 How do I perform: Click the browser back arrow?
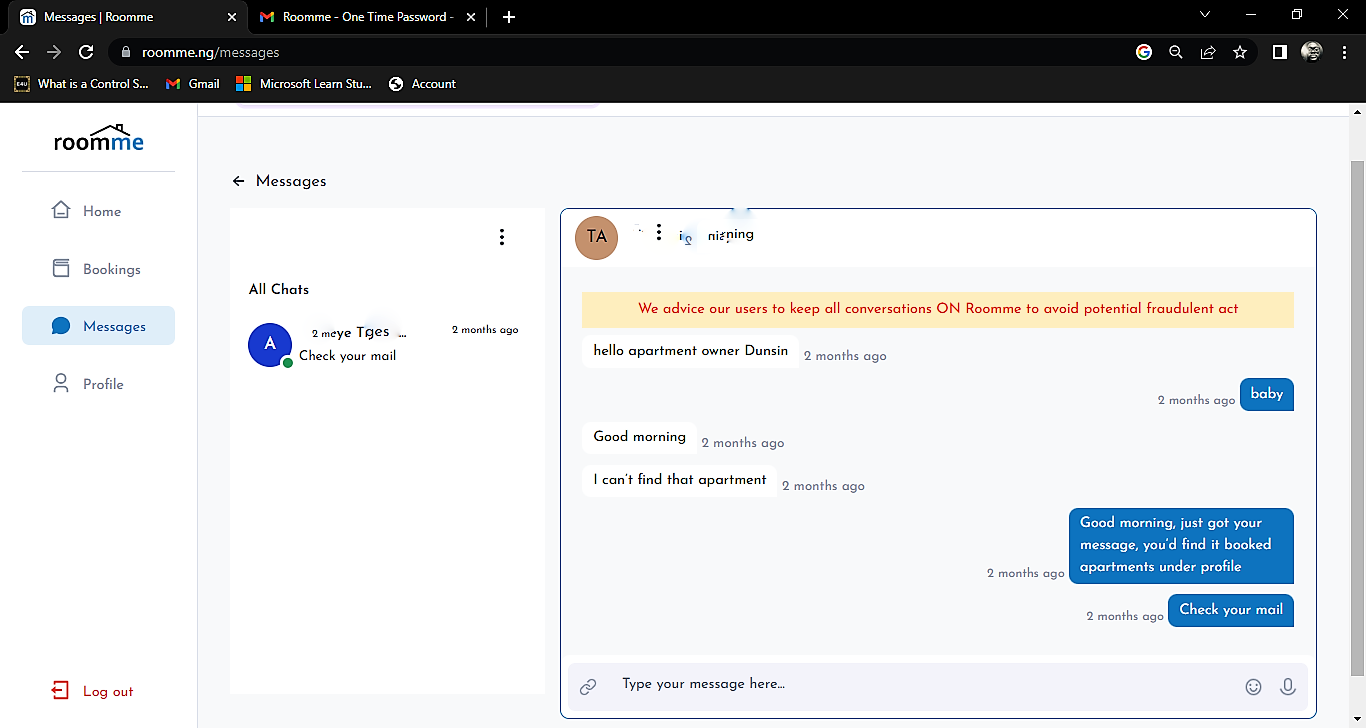click(x=22, y=52)
